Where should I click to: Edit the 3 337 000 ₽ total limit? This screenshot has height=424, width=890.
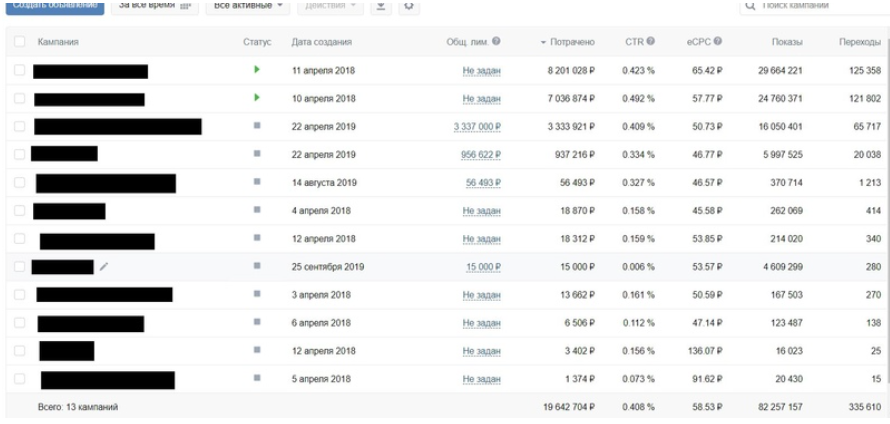(x=477, y=127)
